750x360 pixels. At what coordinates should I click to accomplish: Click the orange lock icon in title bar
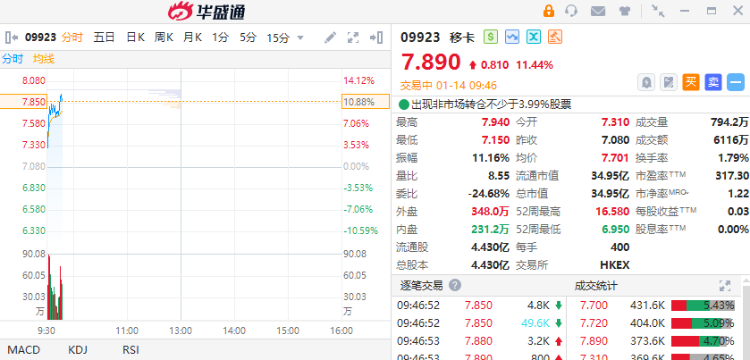(x=548, y=11)
